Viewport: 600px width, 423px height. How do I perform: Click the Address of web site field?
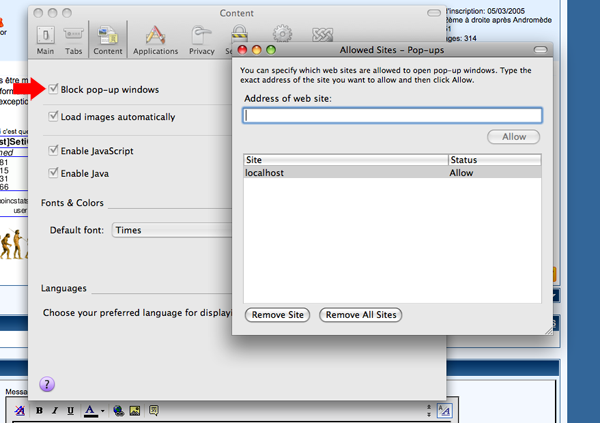pyautogui.click(x=392, y=115)
